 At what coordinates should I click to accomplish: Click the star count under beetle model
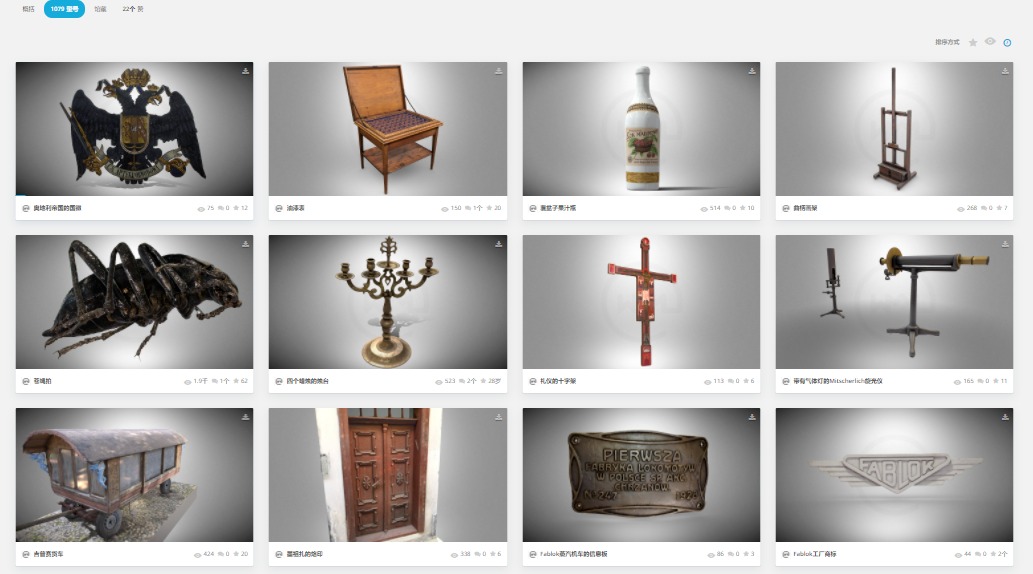(x=240, y=381)
